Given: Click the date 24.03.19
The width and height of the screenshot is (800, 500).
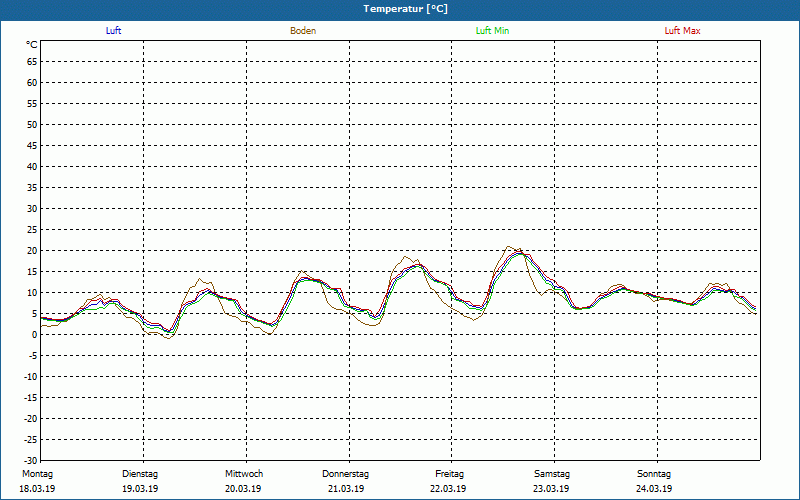Looking at the screenshot, I should pyautogui.click(x=654, y=489).
